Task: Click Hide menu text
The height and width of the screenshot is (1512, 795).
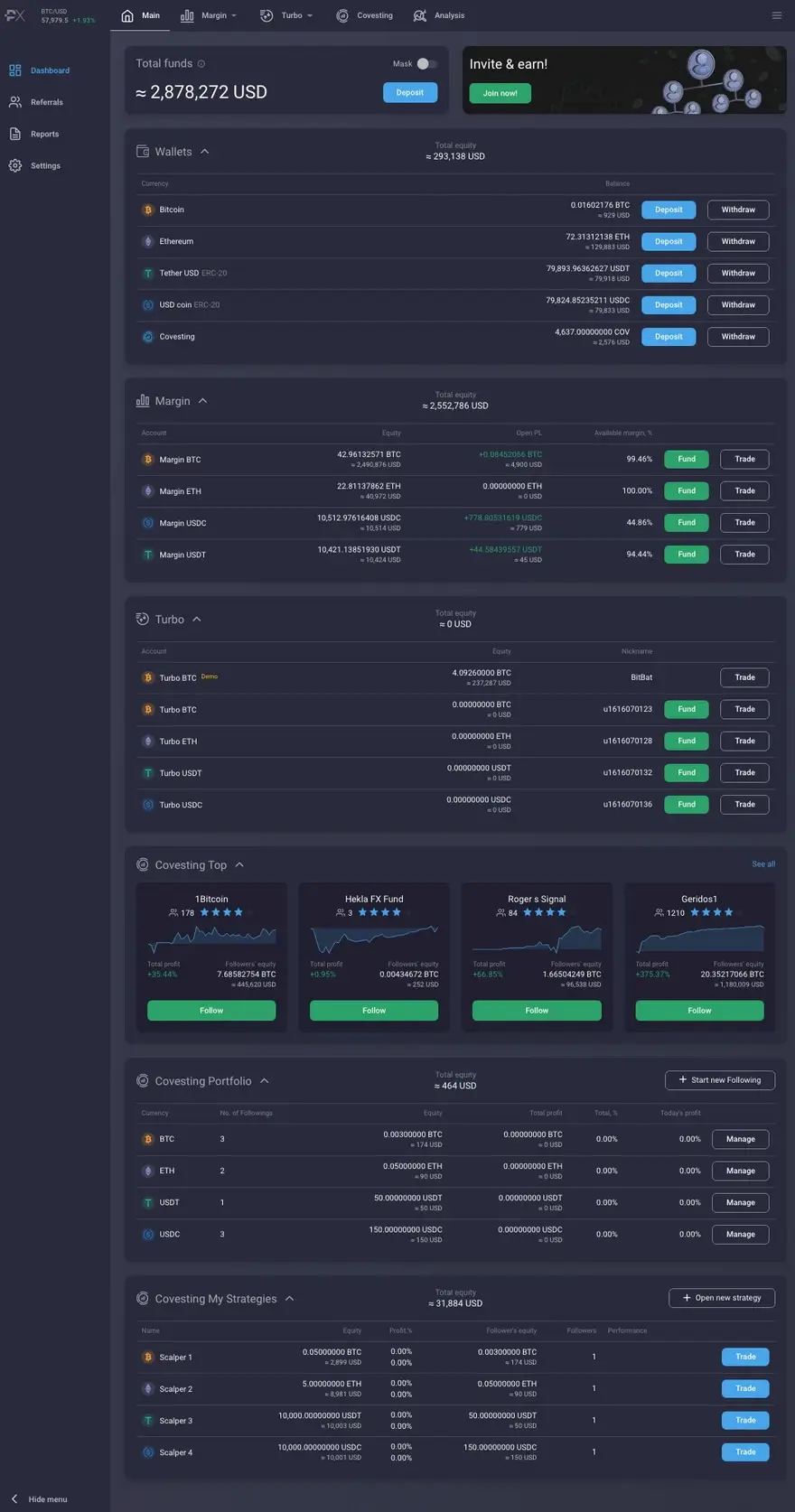Action: coord(48,1499)
